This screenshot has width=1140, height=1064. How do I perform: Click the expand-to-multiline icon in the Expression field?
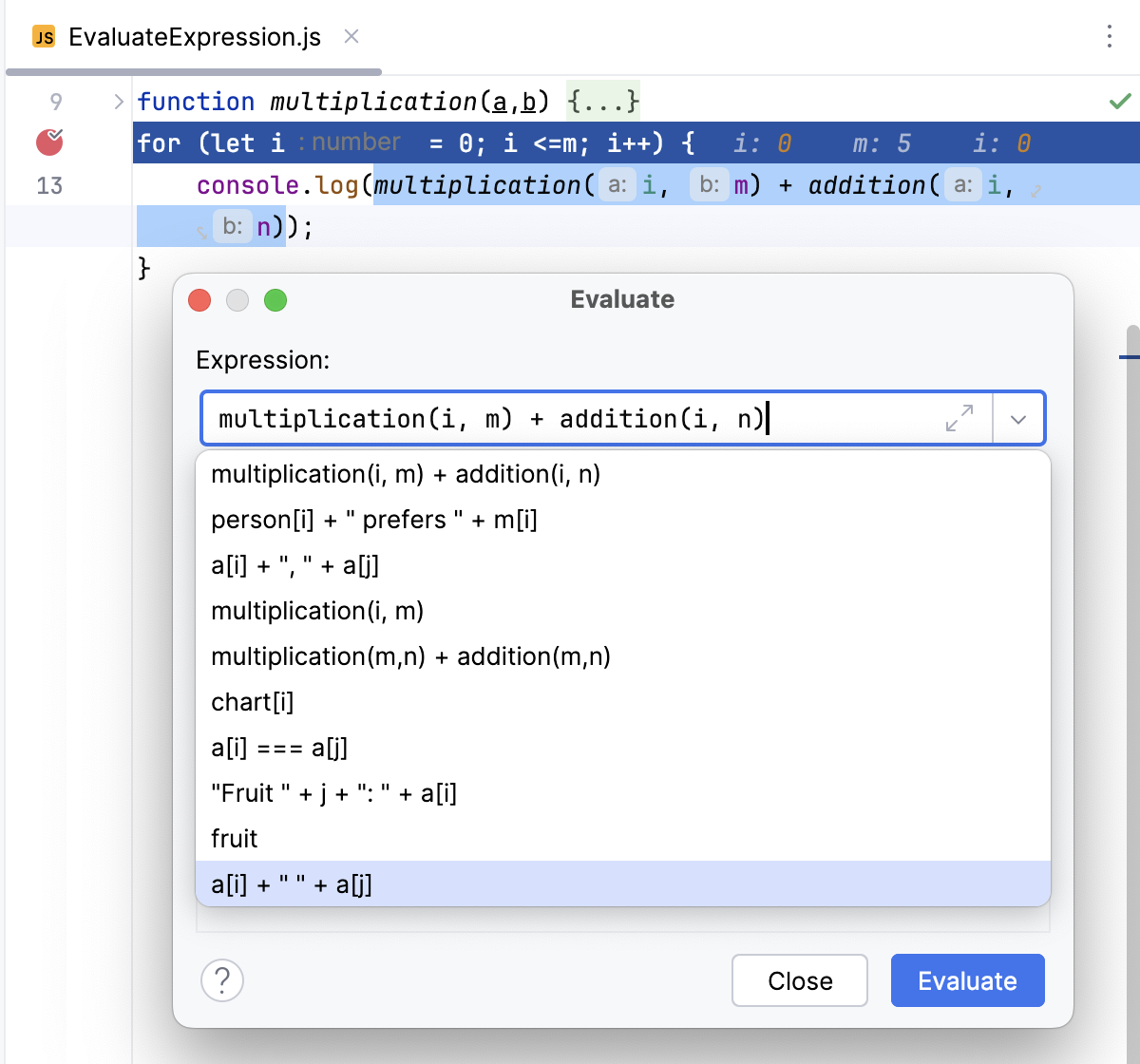click(x=960, y=418)
